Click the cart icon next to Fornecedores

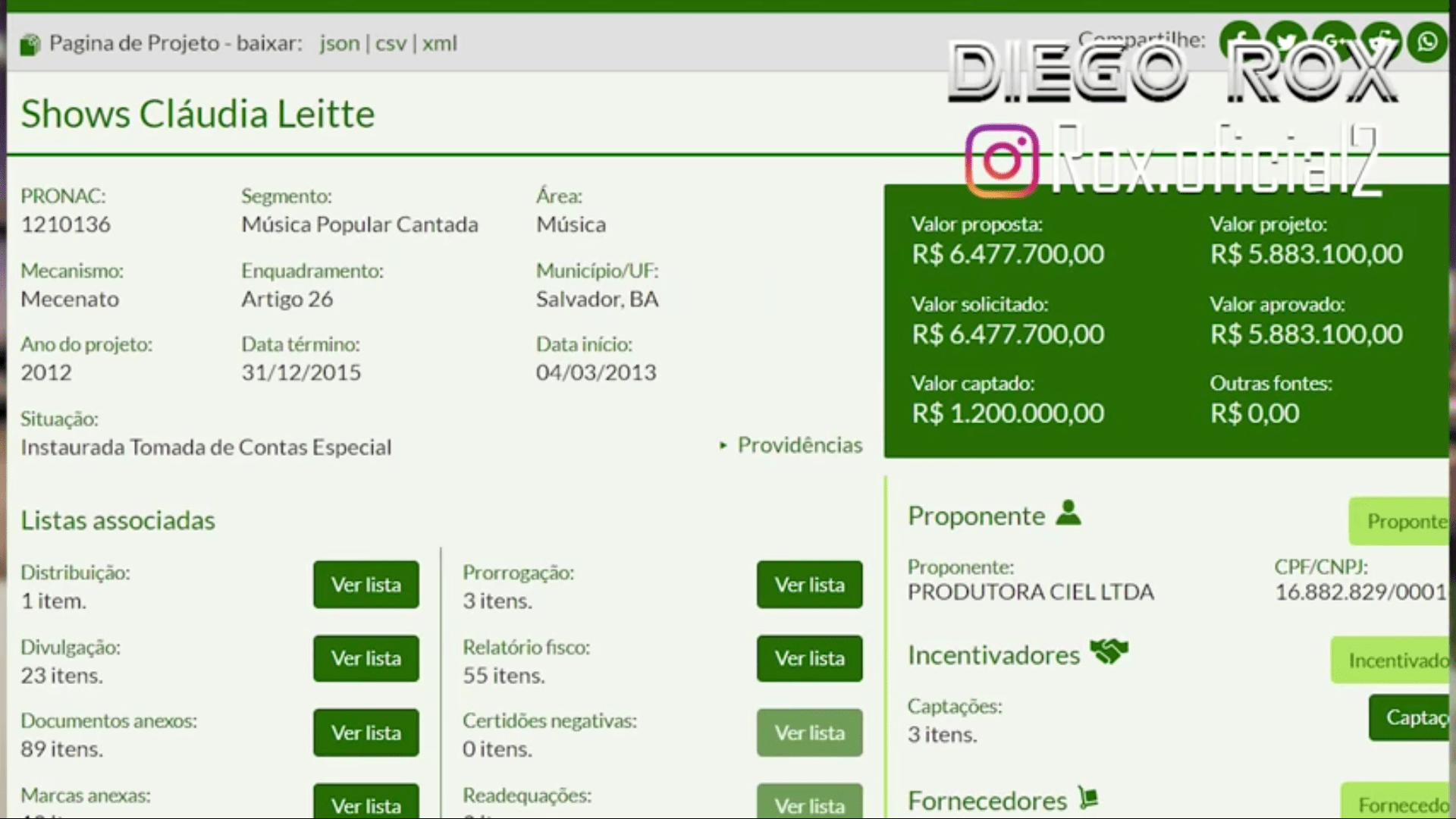1088,798
